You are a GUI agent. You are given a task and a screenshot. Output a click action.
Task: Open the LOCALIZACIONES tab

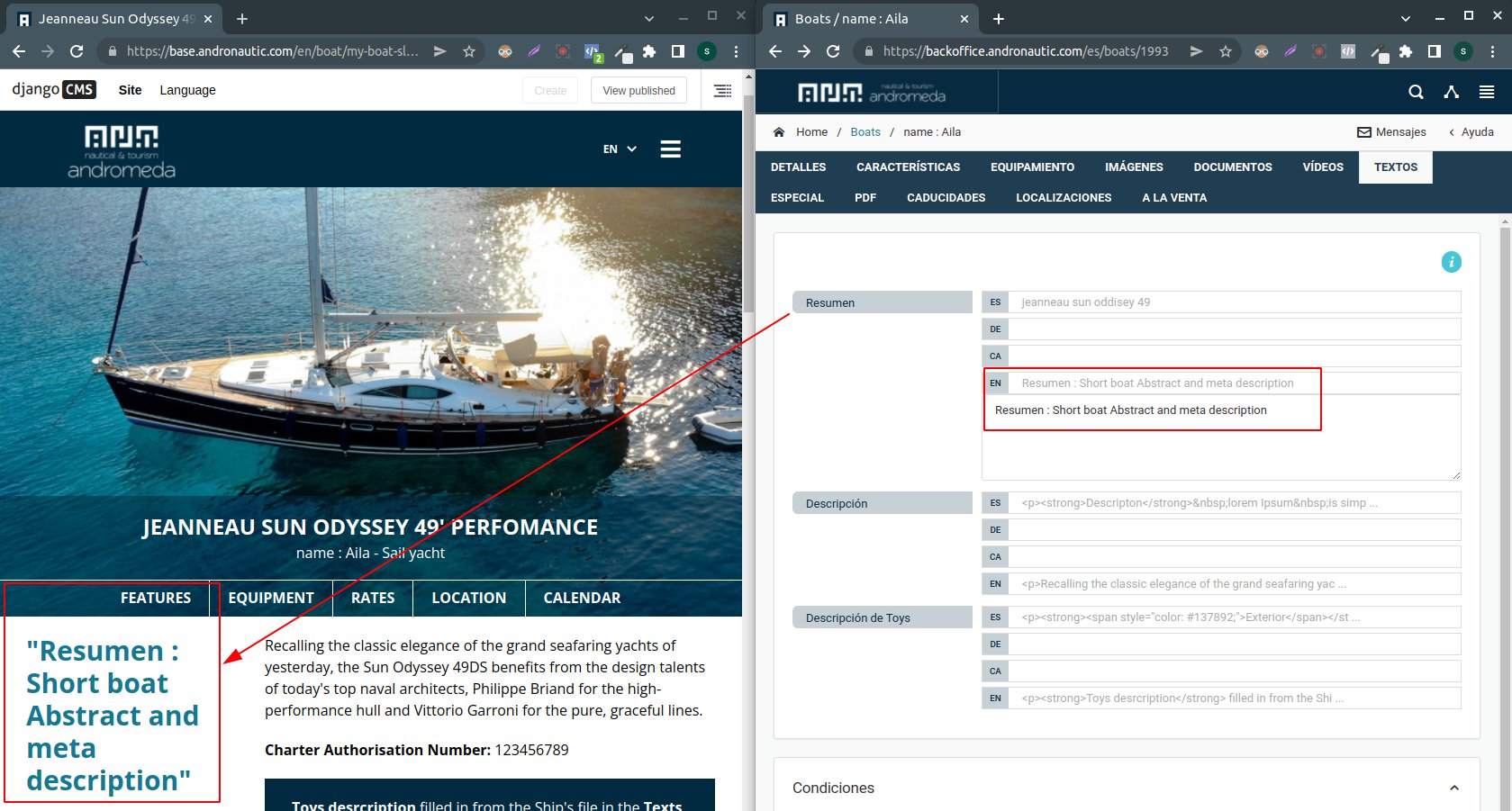(x=1064, y=197)
